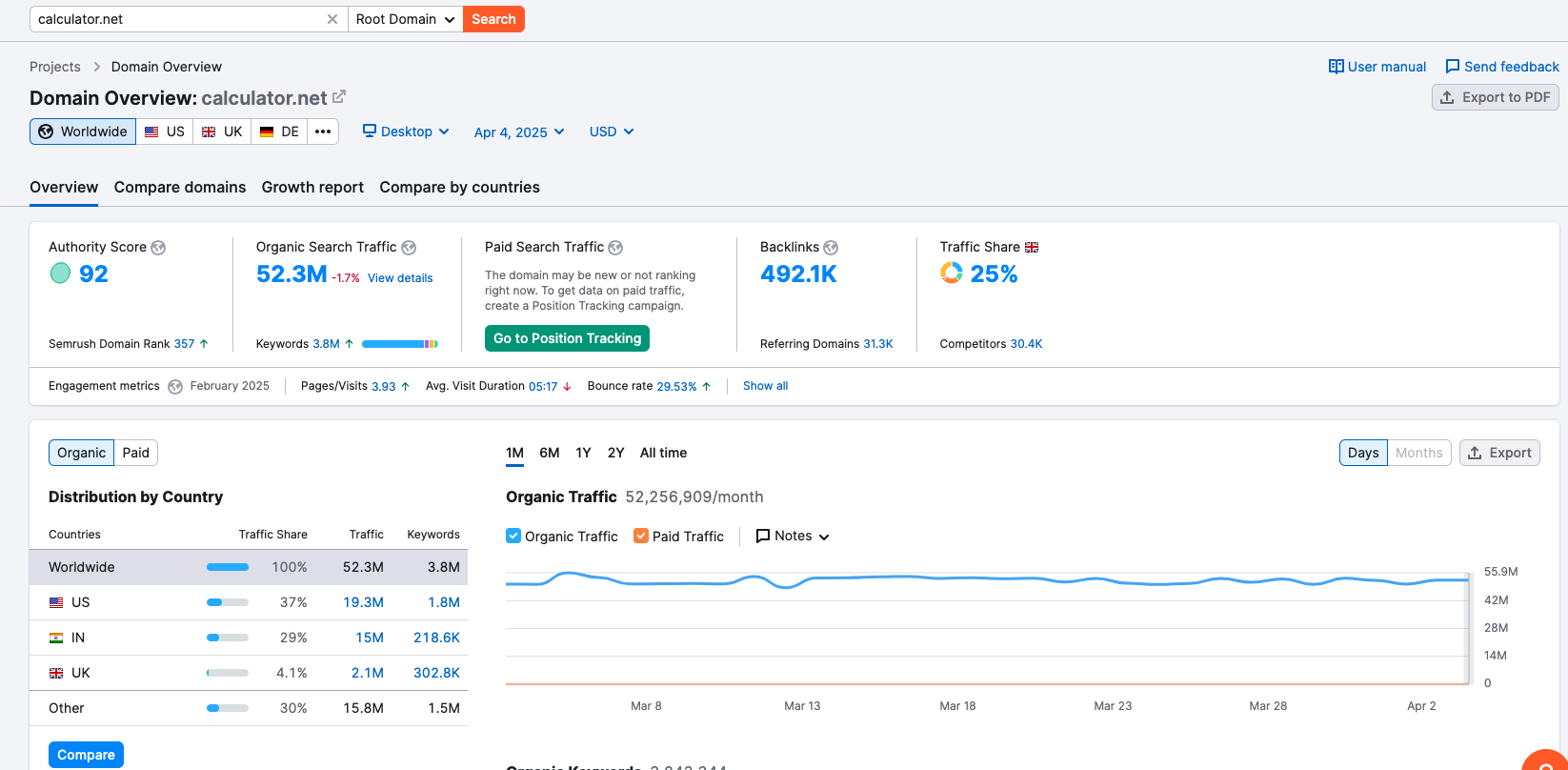Select the Organic distribution toggle

[81, 453]
